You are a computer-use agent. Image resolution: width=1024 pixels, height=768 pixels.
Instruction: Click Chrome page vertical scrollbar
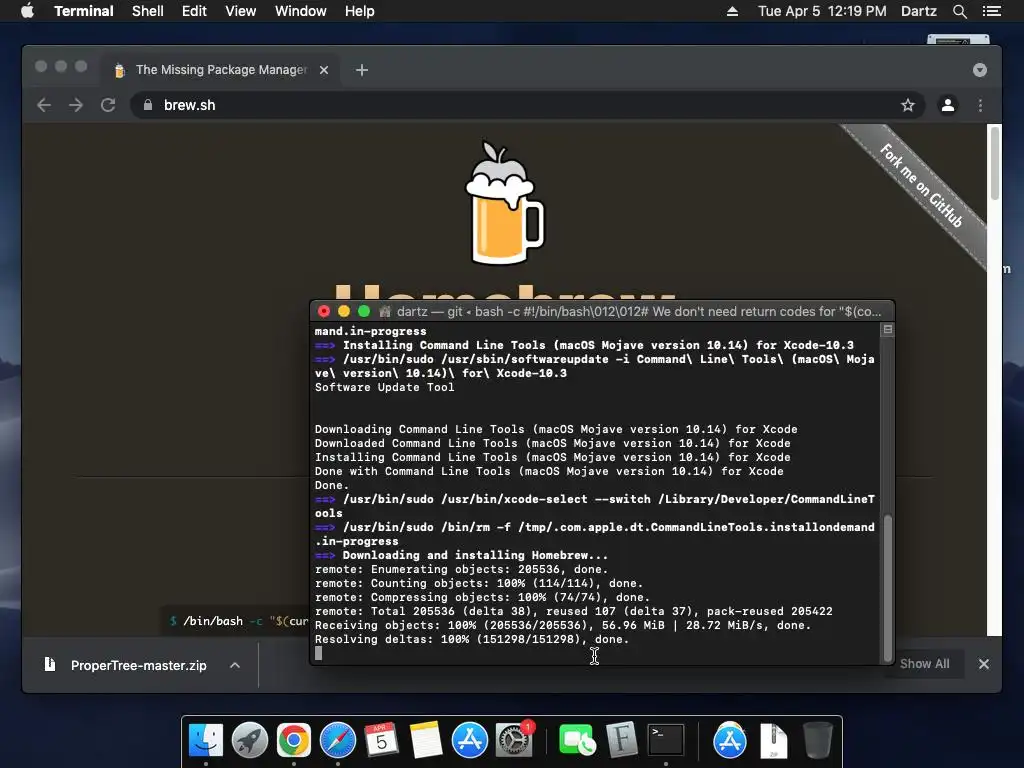coord(994,163)
